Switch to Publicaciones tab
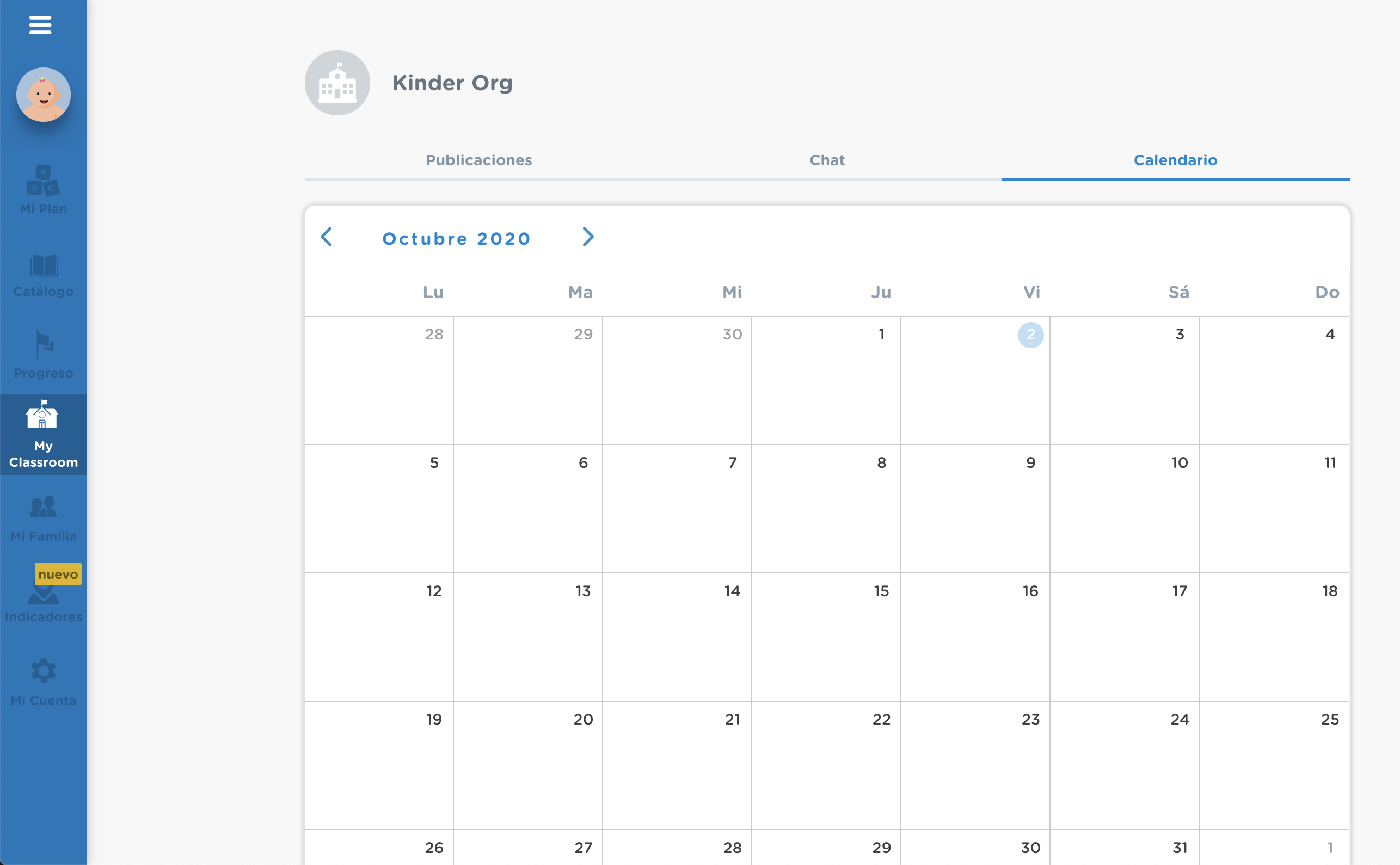Viewport: 1400px width, 865px height. click(478, 160)
